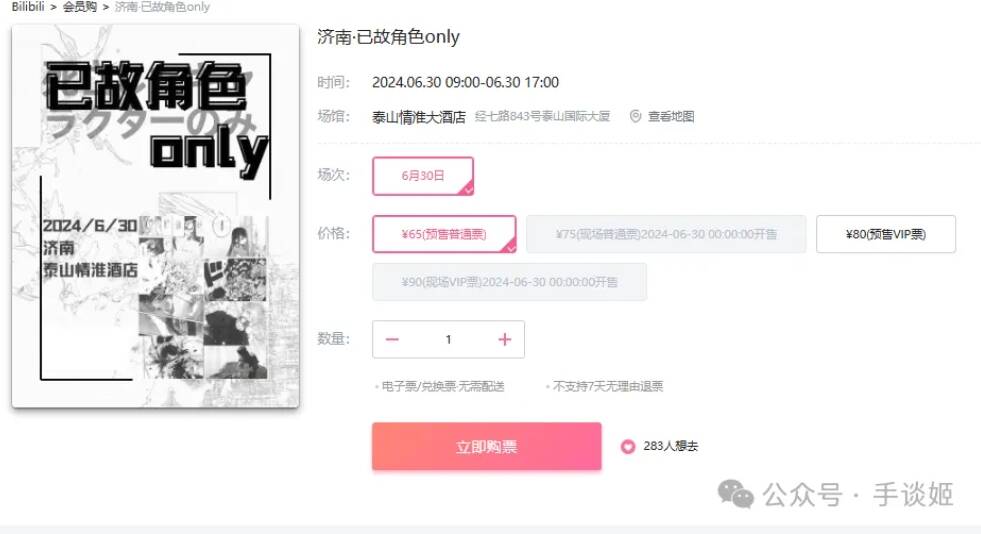Open Bilibili breadcrumb link

(x=28, y=7)
